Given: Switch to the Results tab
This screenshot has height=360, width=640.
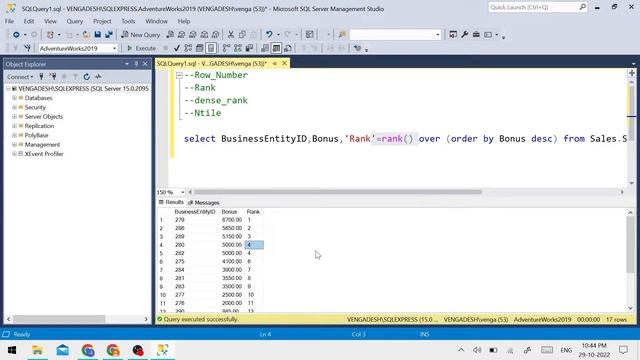Looking at the screenshot, I should [171, 202].
